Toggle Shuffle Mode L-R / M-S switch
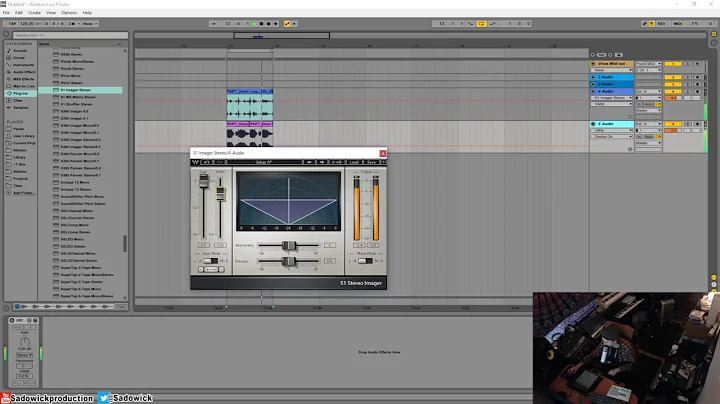Viewport: 720px width, 404px height. (x=366, y=261)
